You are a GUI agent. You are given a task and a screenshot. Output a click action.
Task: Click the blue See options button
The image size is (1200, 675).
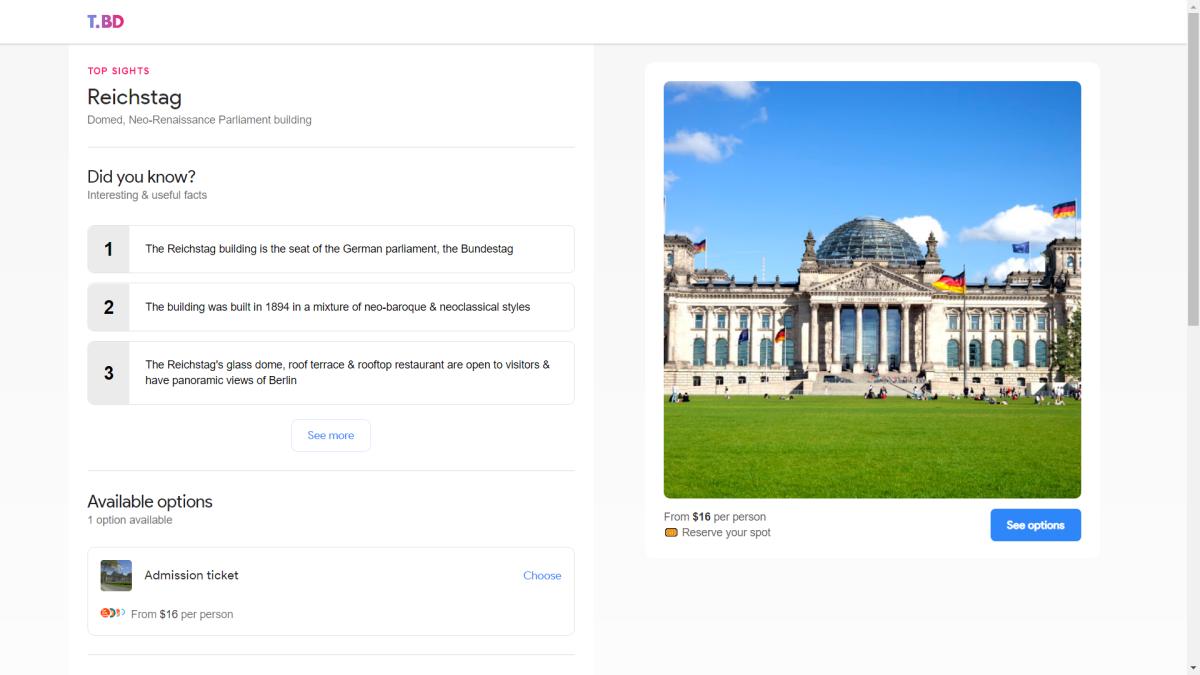pos(1035,525)
